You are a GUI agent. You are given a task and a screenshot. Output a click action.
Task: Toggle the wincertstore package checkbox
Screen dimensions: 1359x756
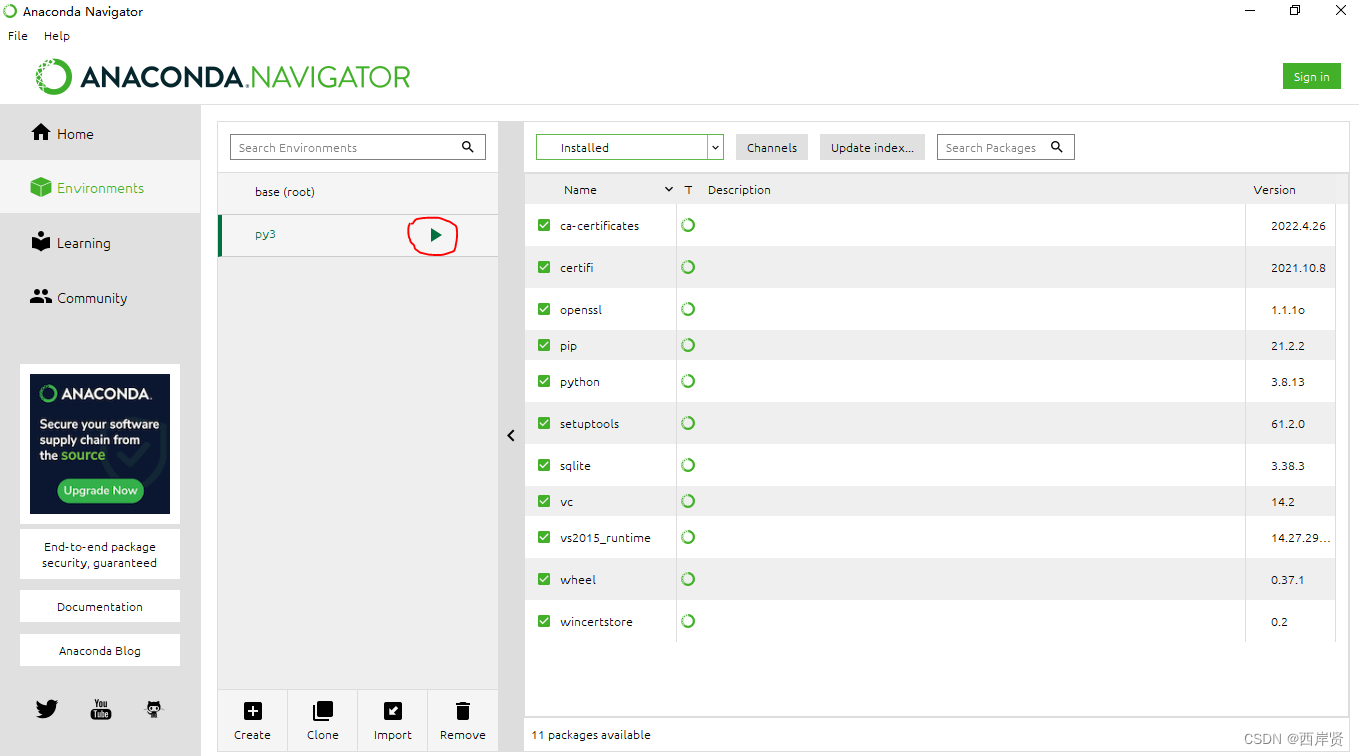pyautogui.click(x=544, y=621)
